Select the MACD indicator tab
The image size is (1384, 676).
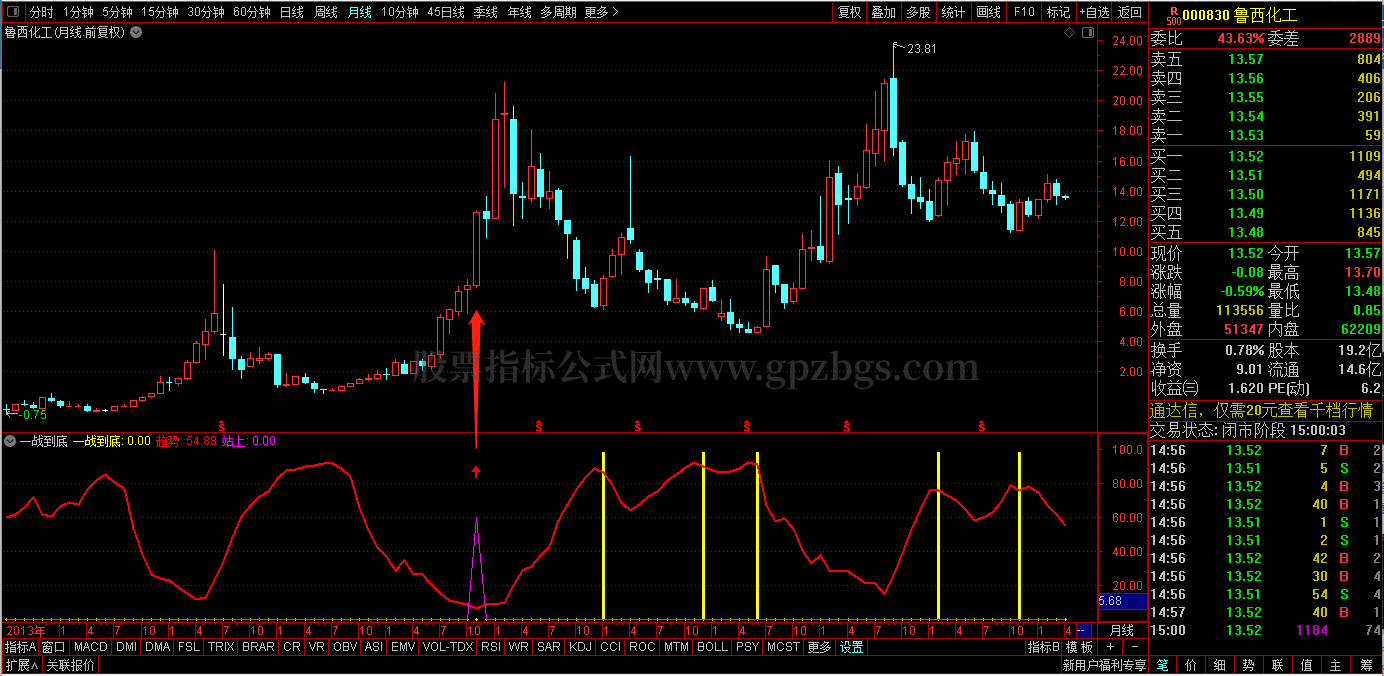[91, 647]
